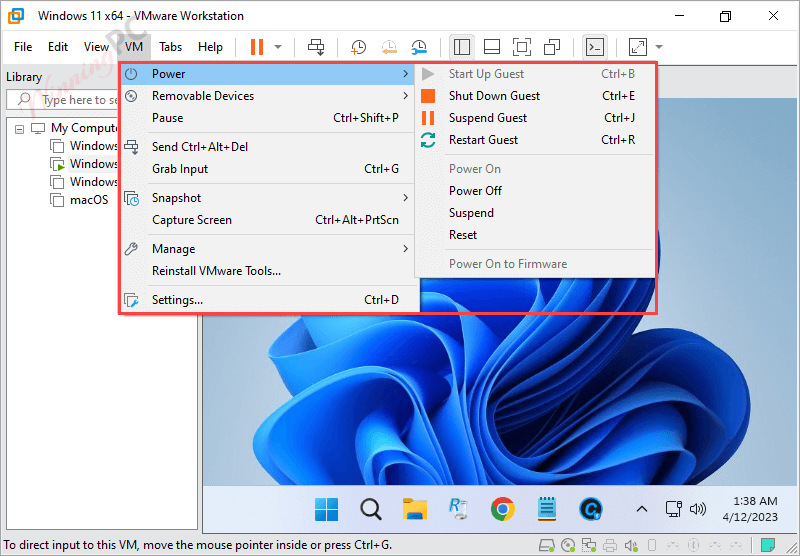Open the snapshot manager toolbar icon with wrench

coord(419,47)
